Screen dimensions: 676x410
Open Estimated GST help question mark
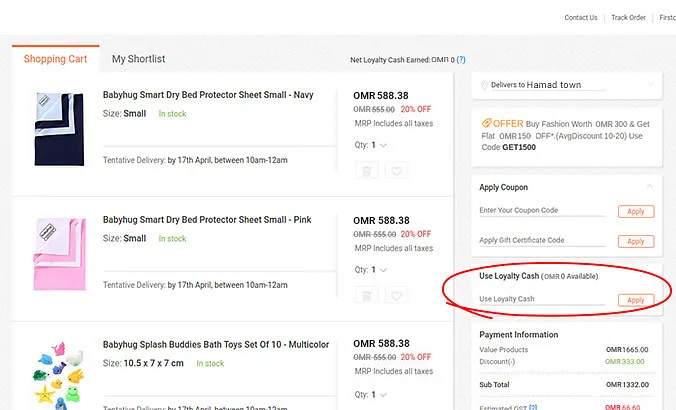click(x=533, y=407)
